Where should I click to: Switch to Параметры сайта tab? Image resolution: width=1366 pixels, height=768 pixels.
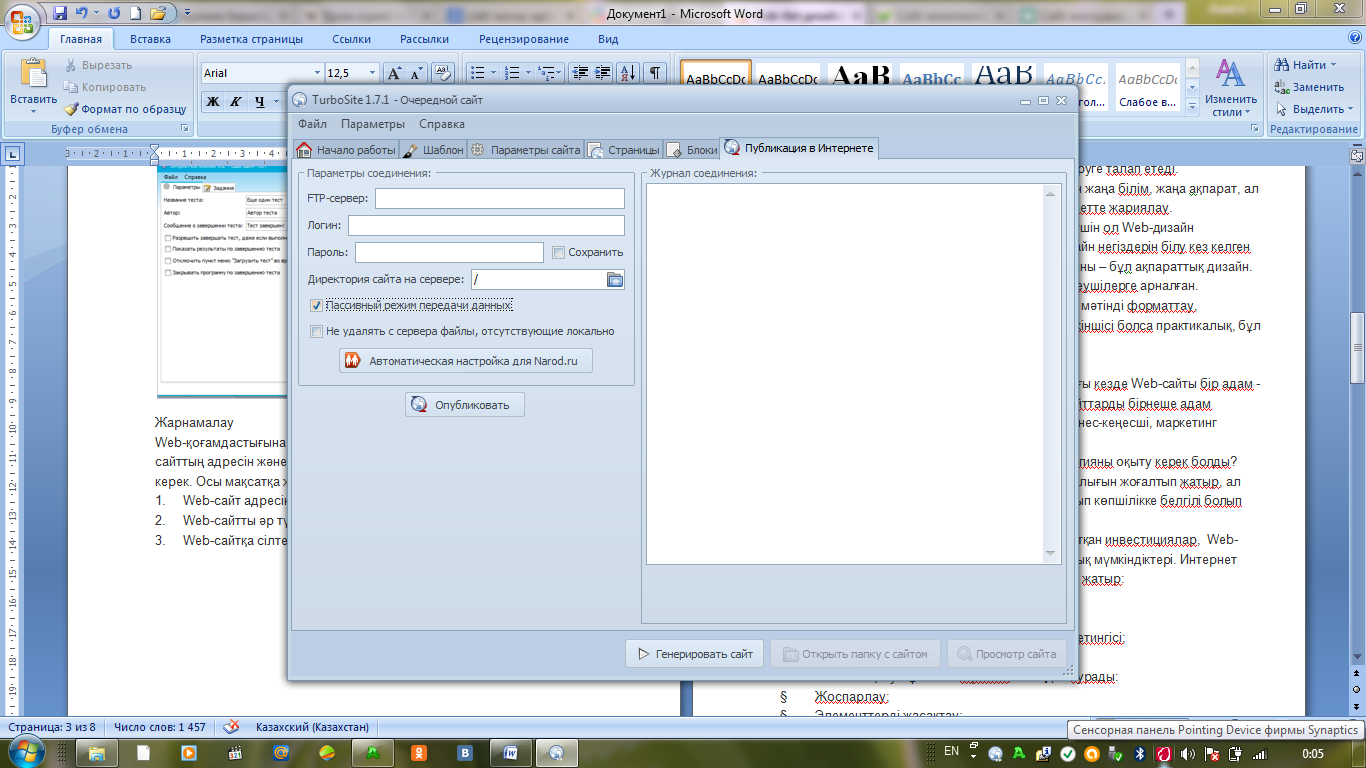click(x=526, y=150)
